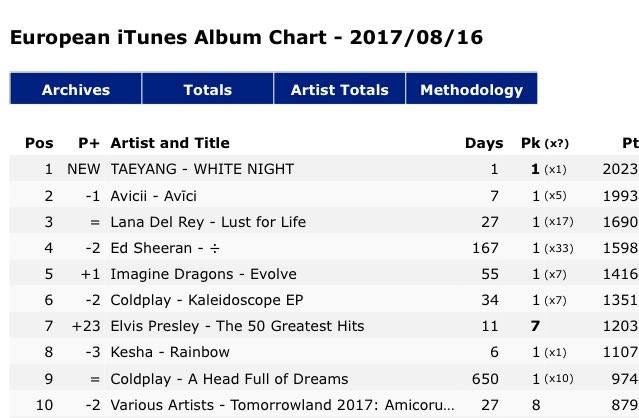Open the Archives tab
This screenshot has height=418, width=639.
(76, 90)
